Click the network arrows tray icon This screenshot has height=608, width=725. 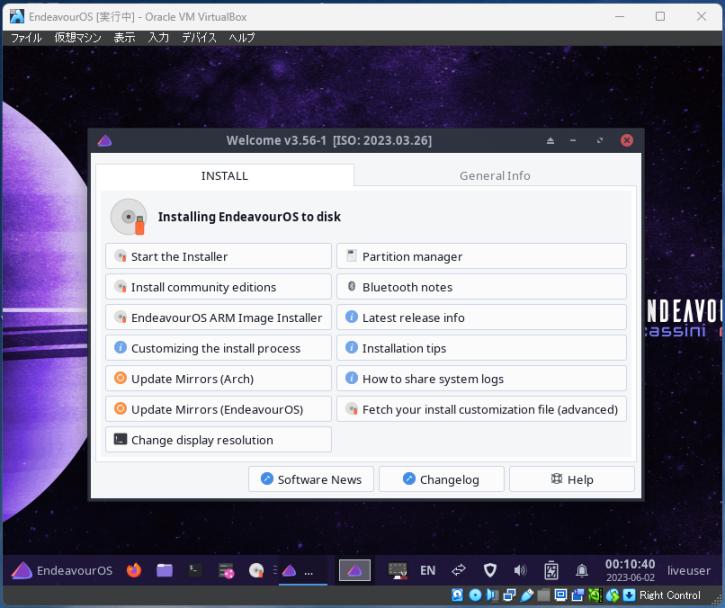(x=458, y=571)
